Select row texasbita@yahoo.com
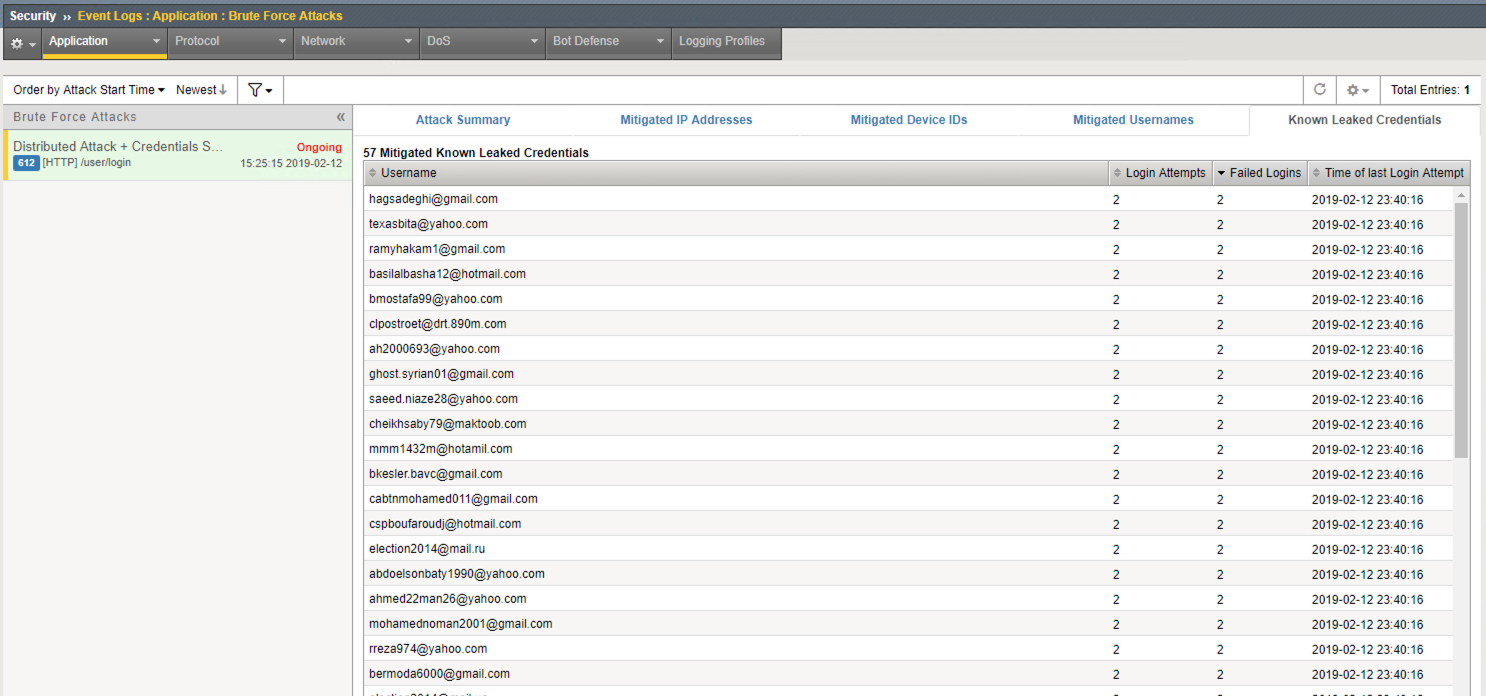The height and width of the screenshot is (696, 1486). coord(908,224)
